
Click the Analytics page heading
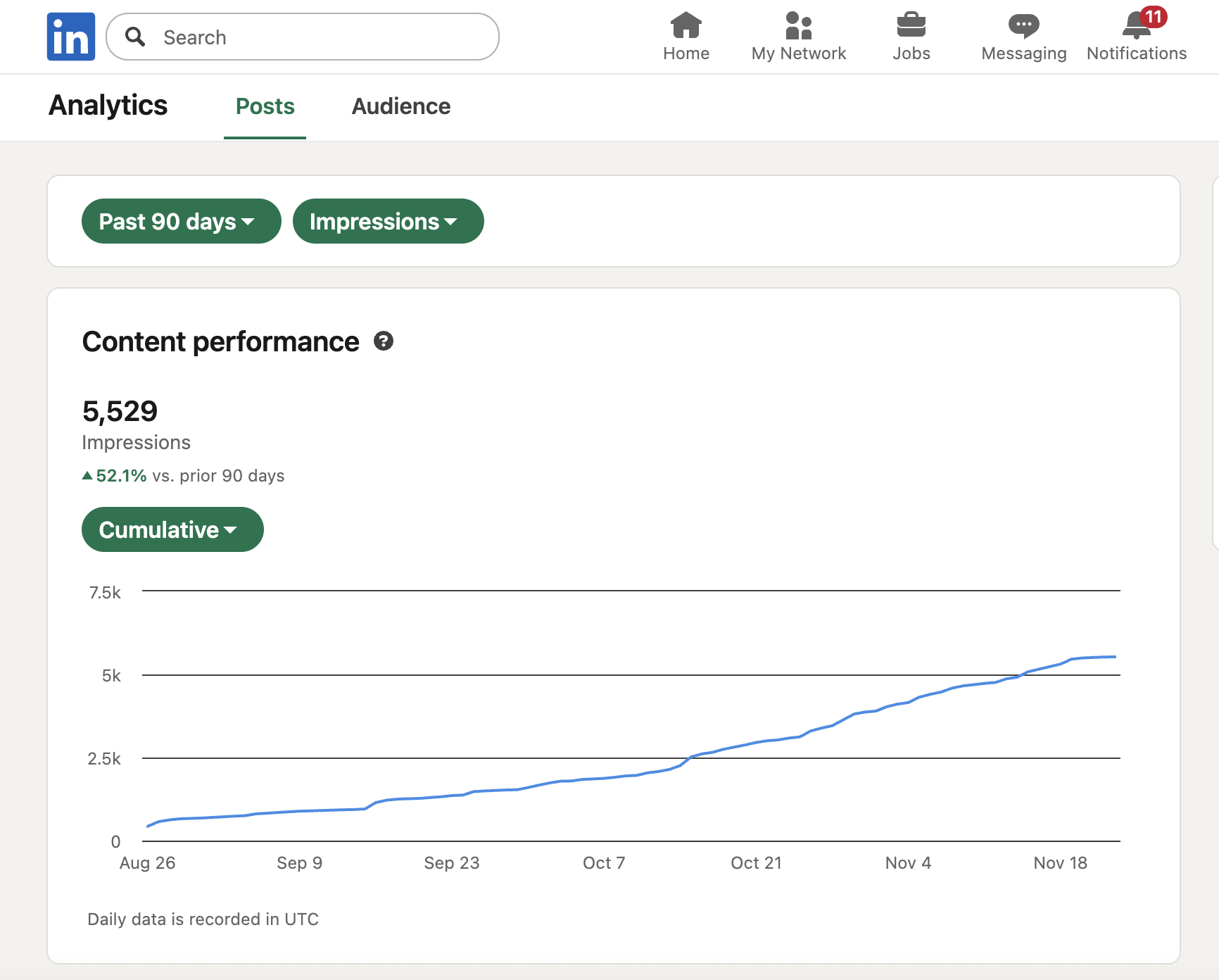point(108,106)
